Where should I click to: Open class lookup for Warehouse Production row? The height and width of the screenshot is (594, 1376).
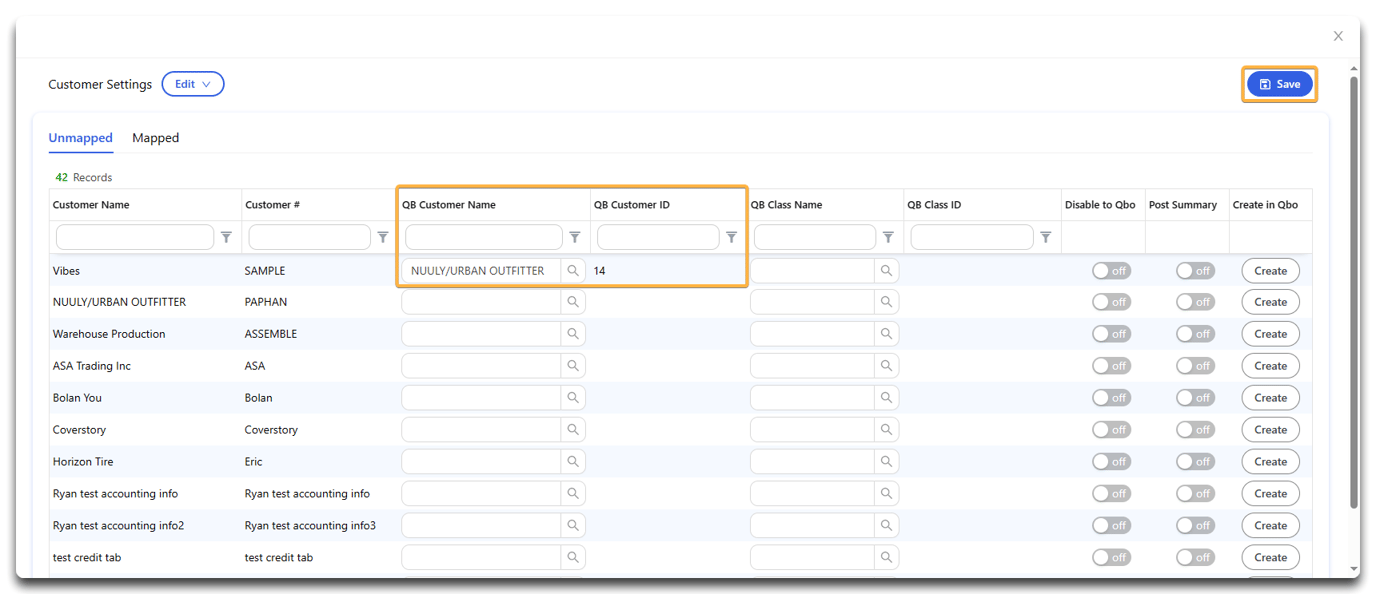886,333
